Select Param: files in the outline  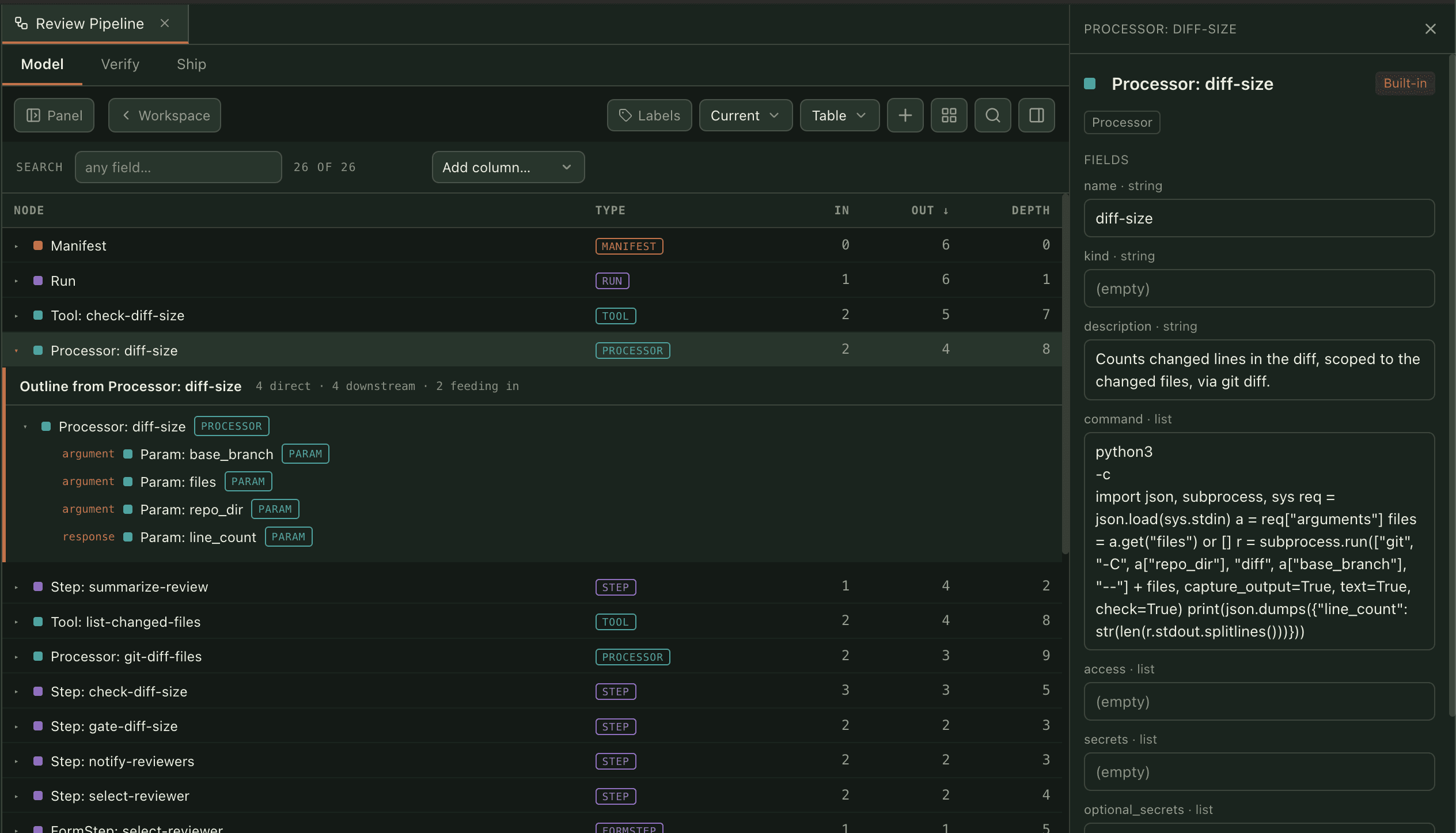[x=178, y=482]
